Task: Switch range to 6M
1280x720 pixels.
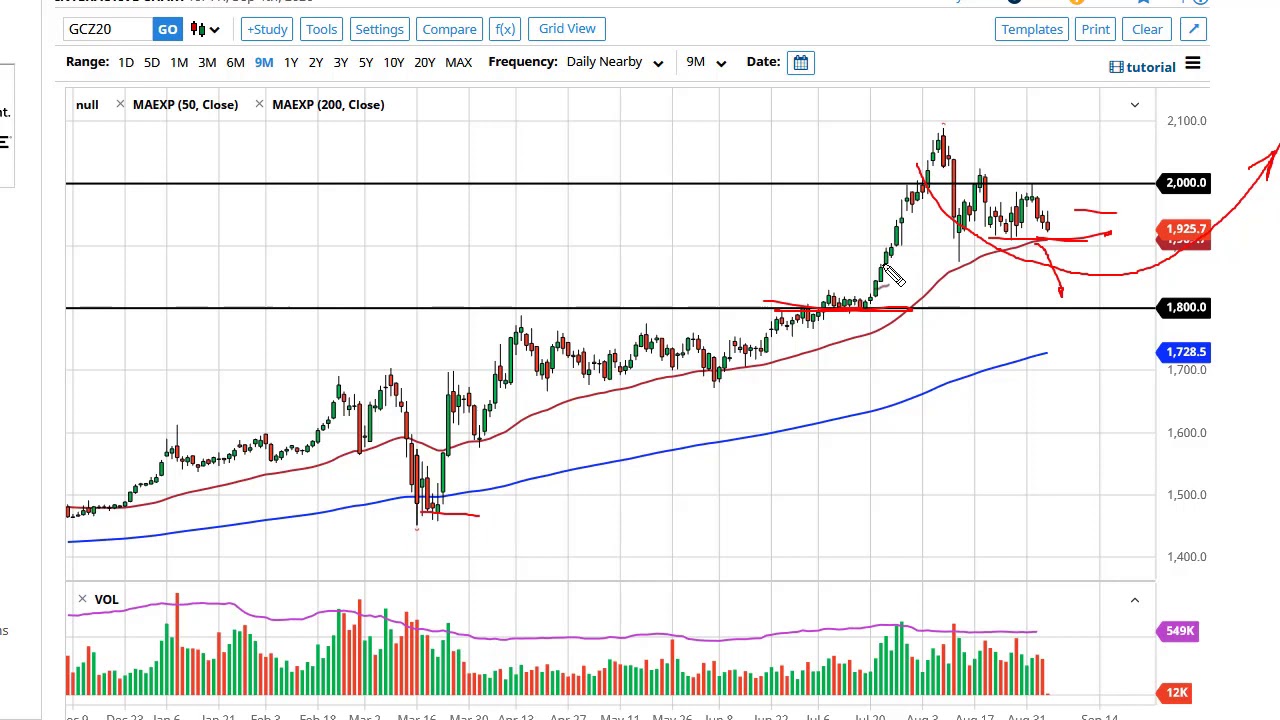Action: coord(235,62)
